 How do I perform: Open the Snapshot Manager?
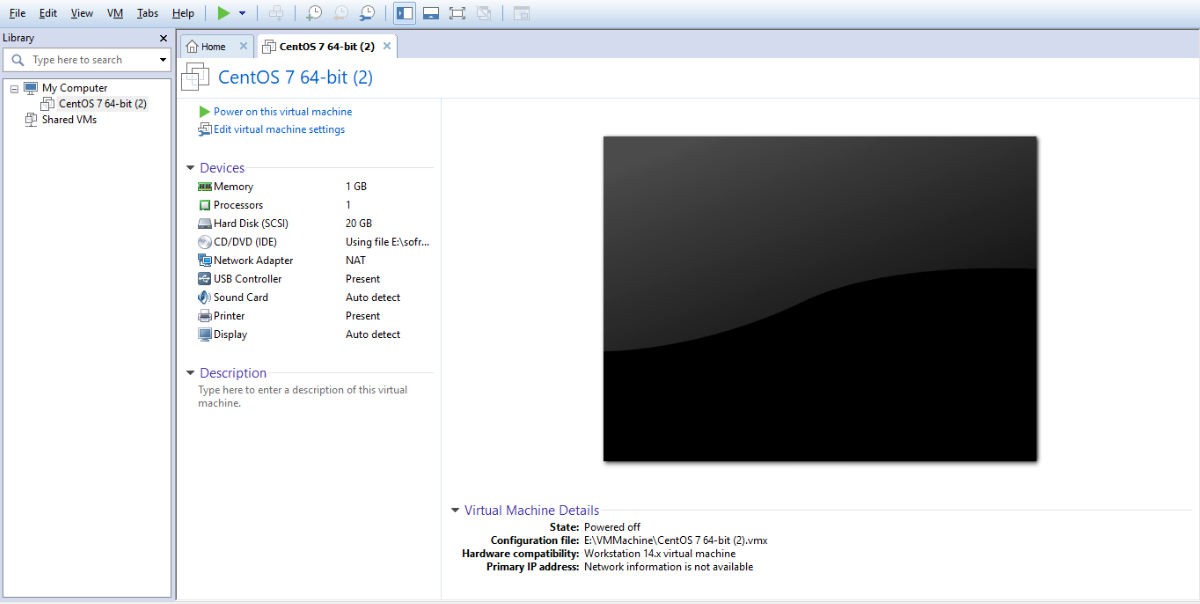pyautogui.click(x=367, y=12)
